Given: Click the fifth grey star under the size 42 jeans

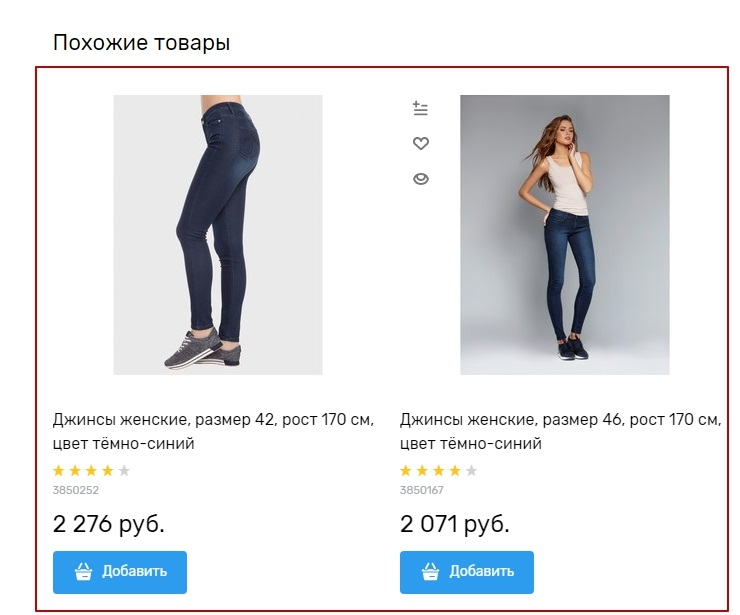Looking at the screenshot, I should (124, 471).
